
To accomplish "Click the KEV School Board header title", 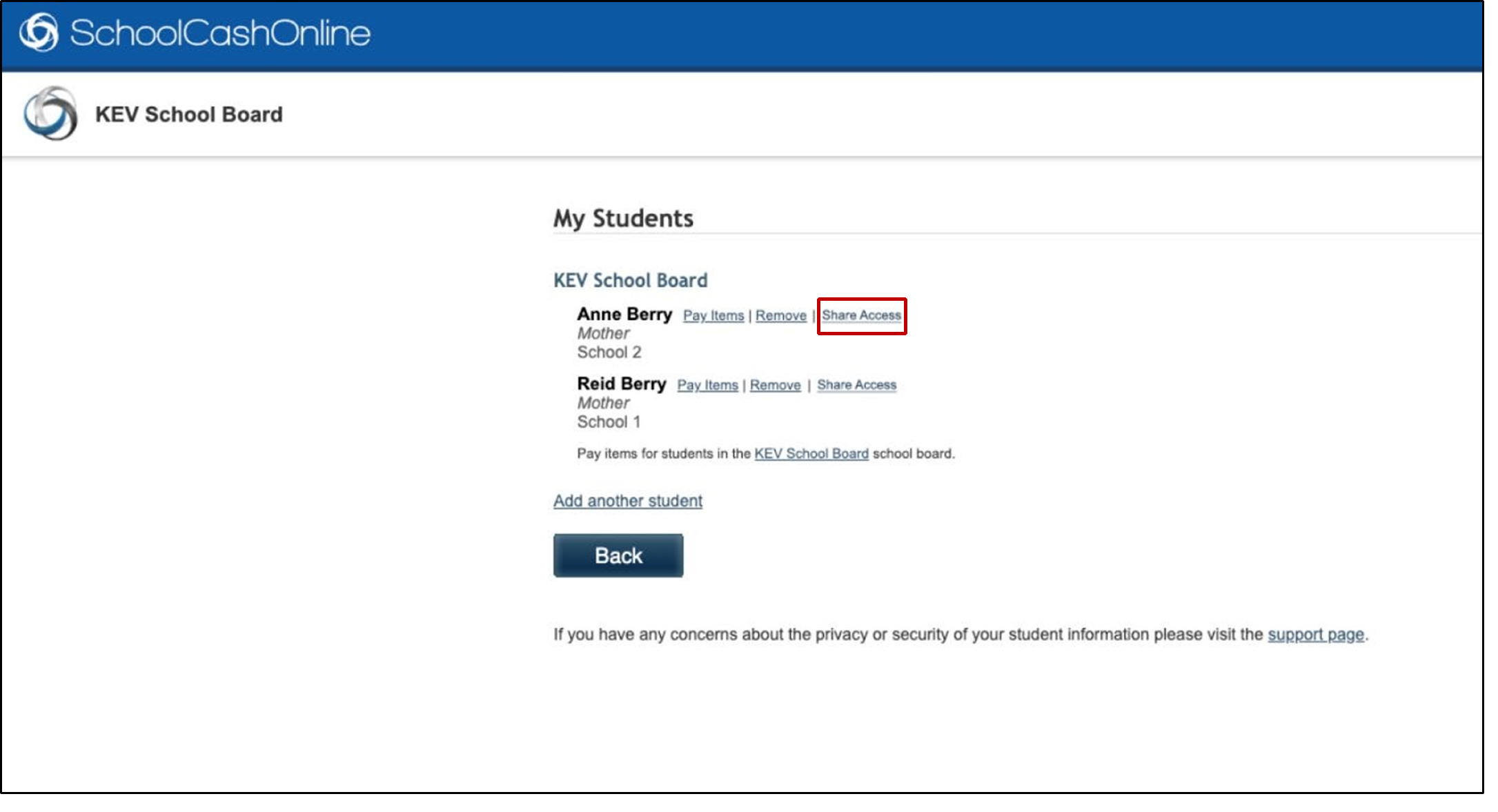I will (188, 115).
